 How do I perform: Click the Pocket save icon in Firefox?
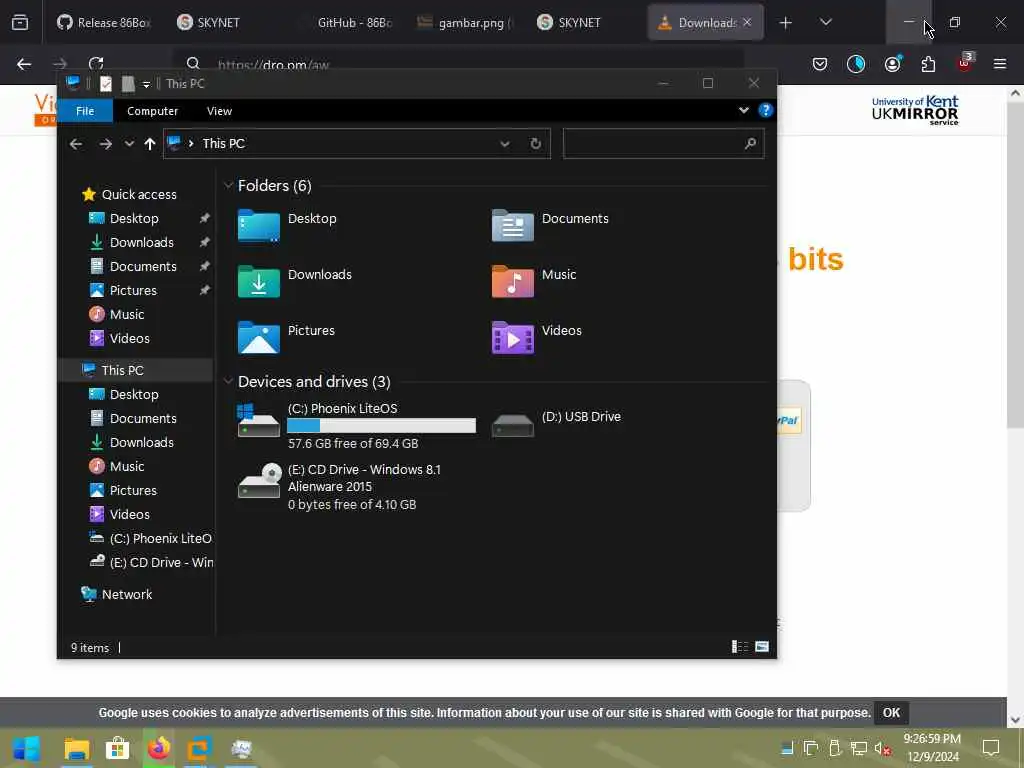point(820,63)
